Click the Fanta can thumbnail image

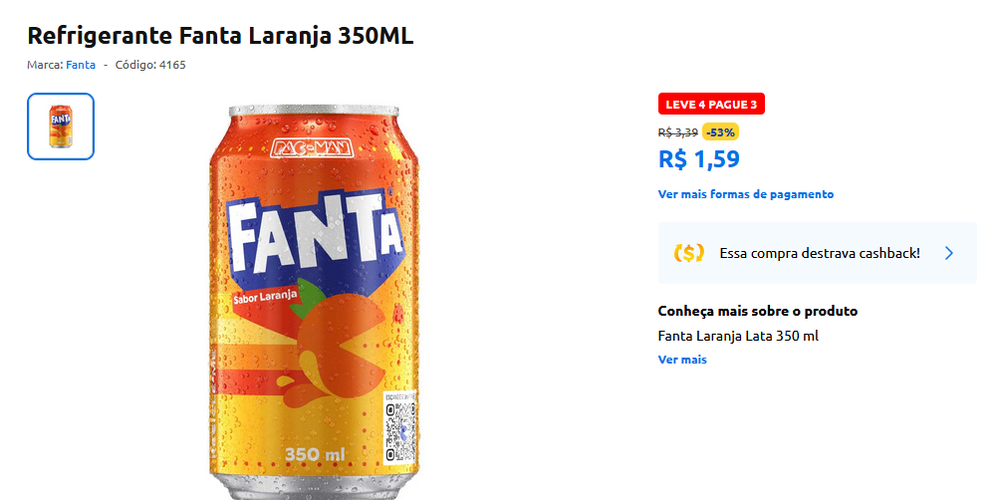60,126
